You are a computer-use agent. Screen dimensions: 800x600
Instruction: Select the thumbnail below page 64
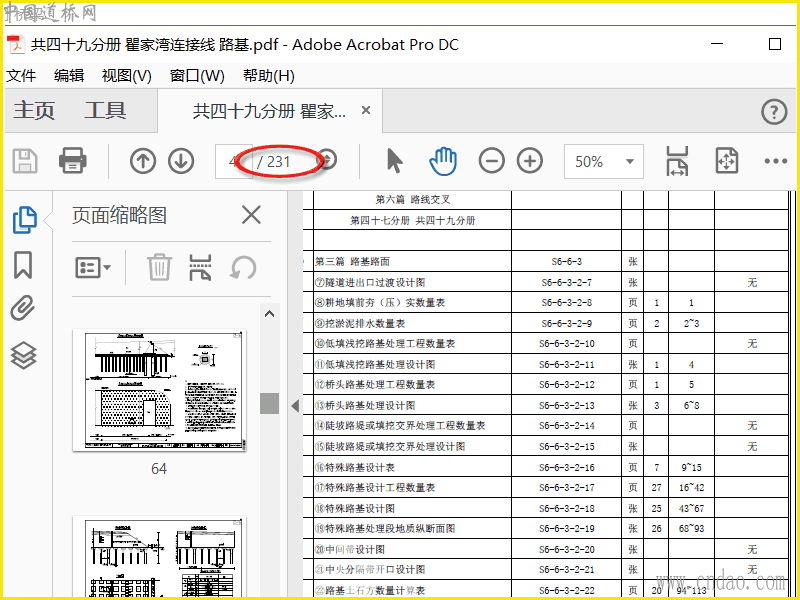[x=159, y=557]
